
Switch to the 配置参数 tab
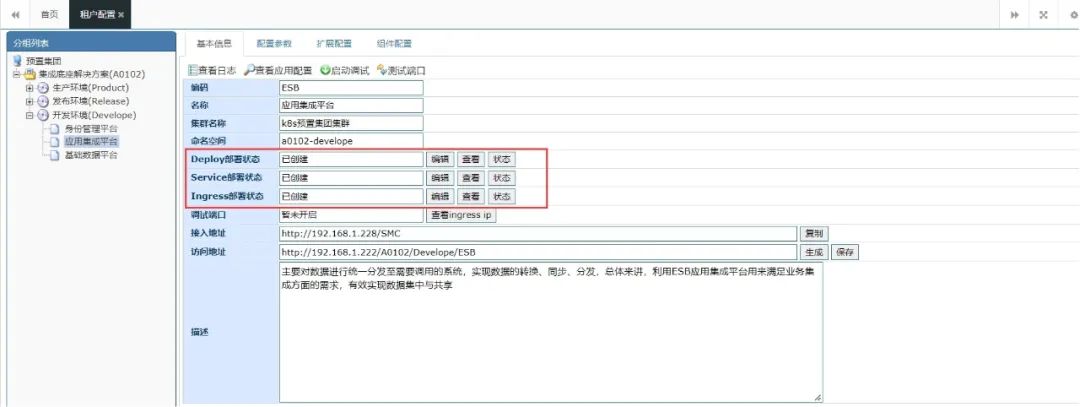coord(274,43)
